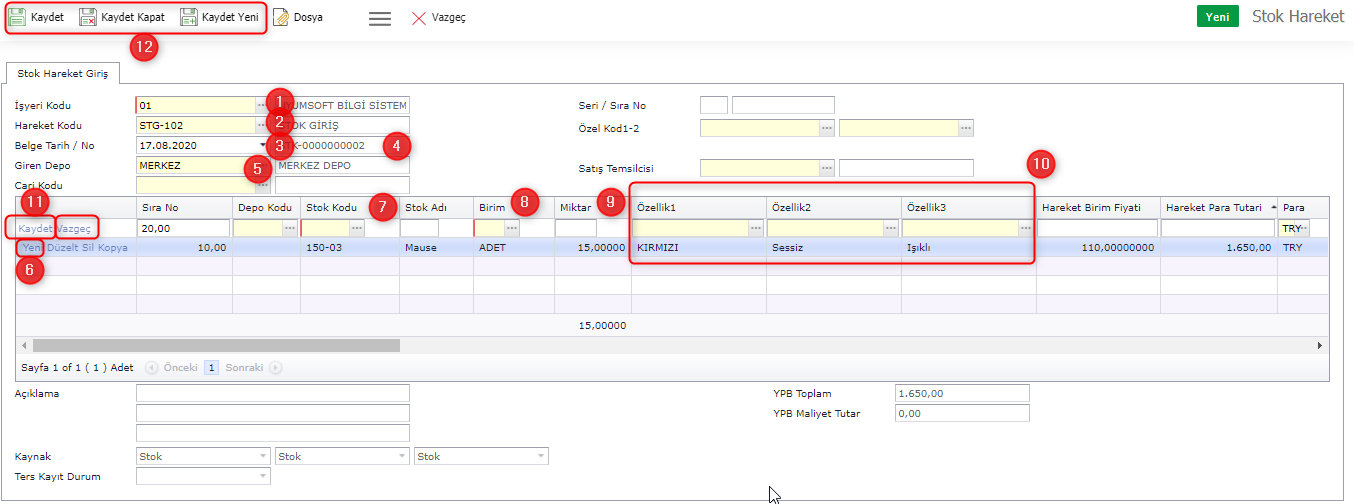Click the YPB Toplam field

(x=962, y=393)
